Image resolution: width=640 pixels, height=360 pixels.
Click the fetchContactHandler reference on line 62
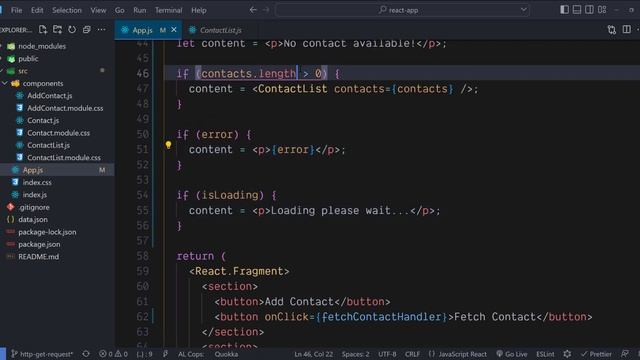382,317
